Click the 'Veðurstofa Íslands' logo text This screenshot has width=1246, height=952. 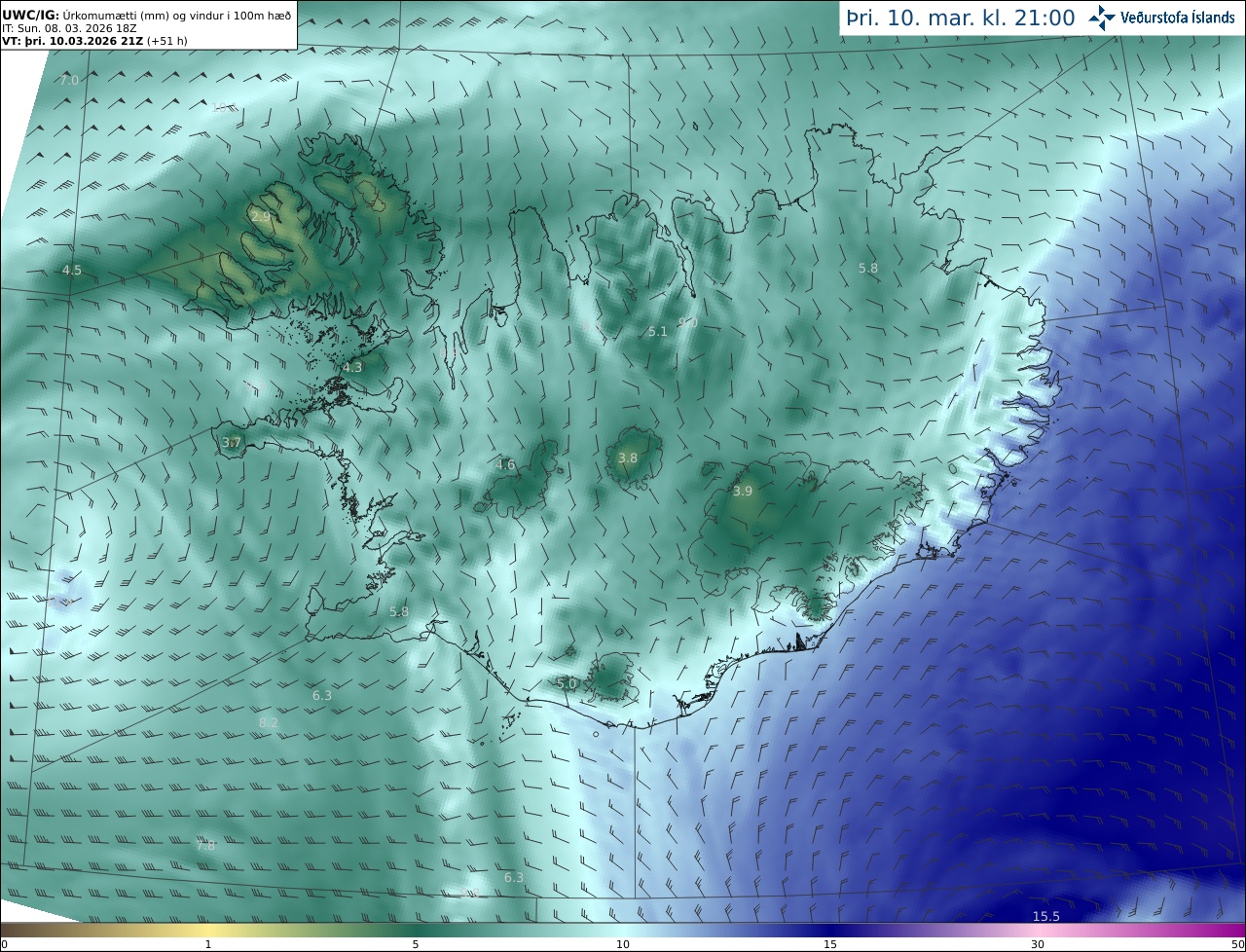click(1178, 18)
